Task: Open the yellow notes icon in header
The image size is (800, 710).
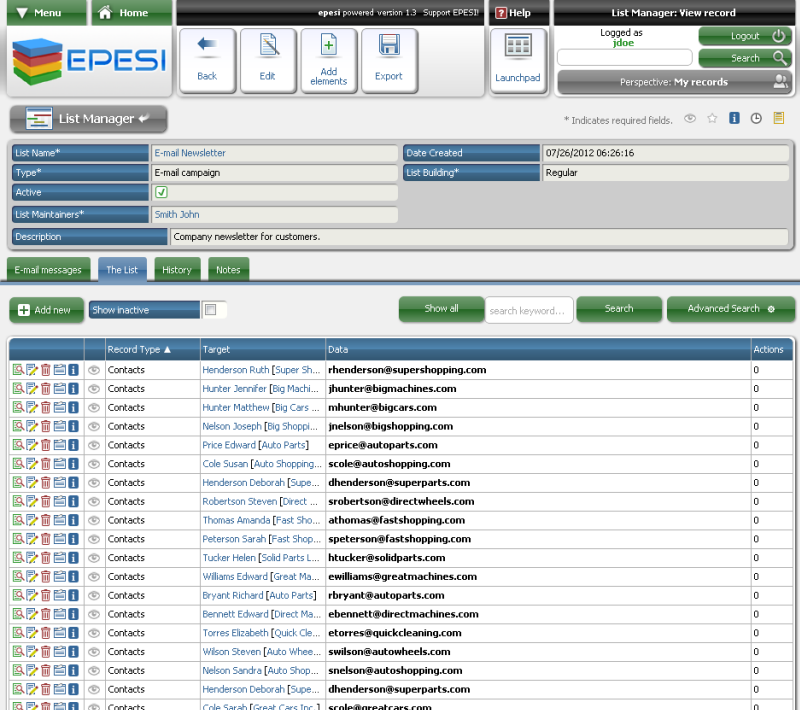Action: (x=778, y=118)
